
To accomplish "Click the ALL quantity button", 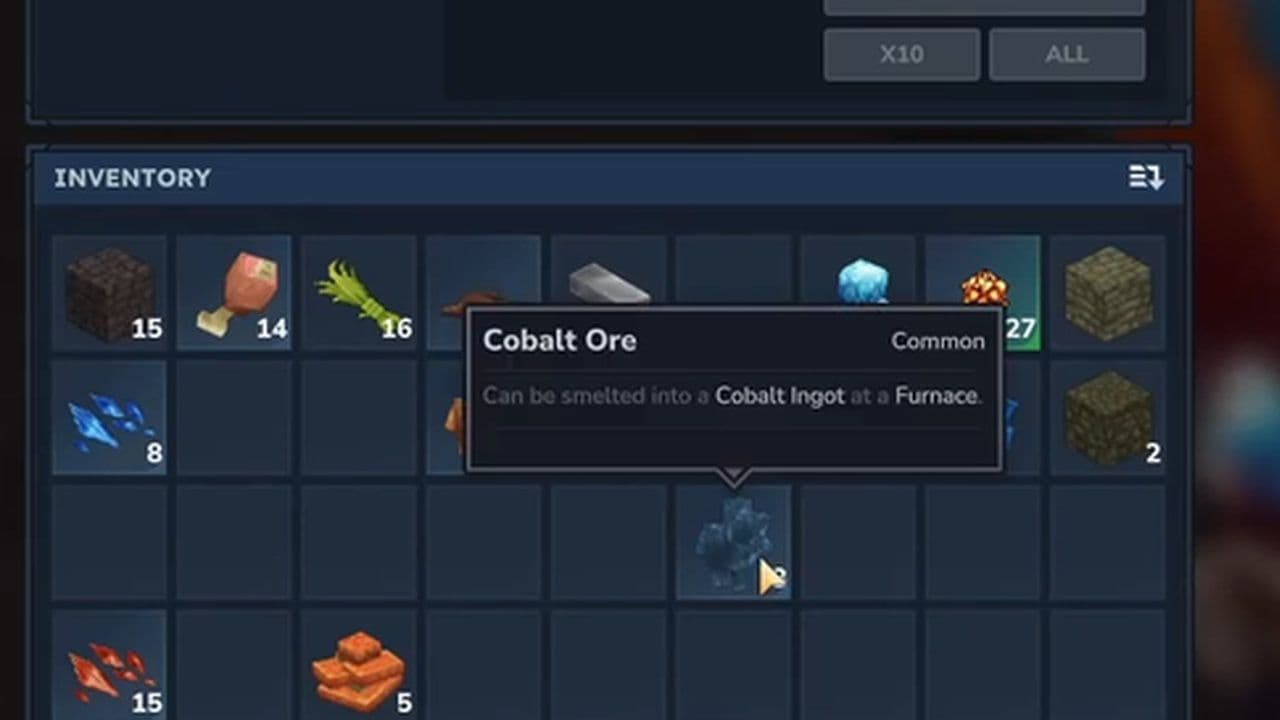I will point(1067,54).
